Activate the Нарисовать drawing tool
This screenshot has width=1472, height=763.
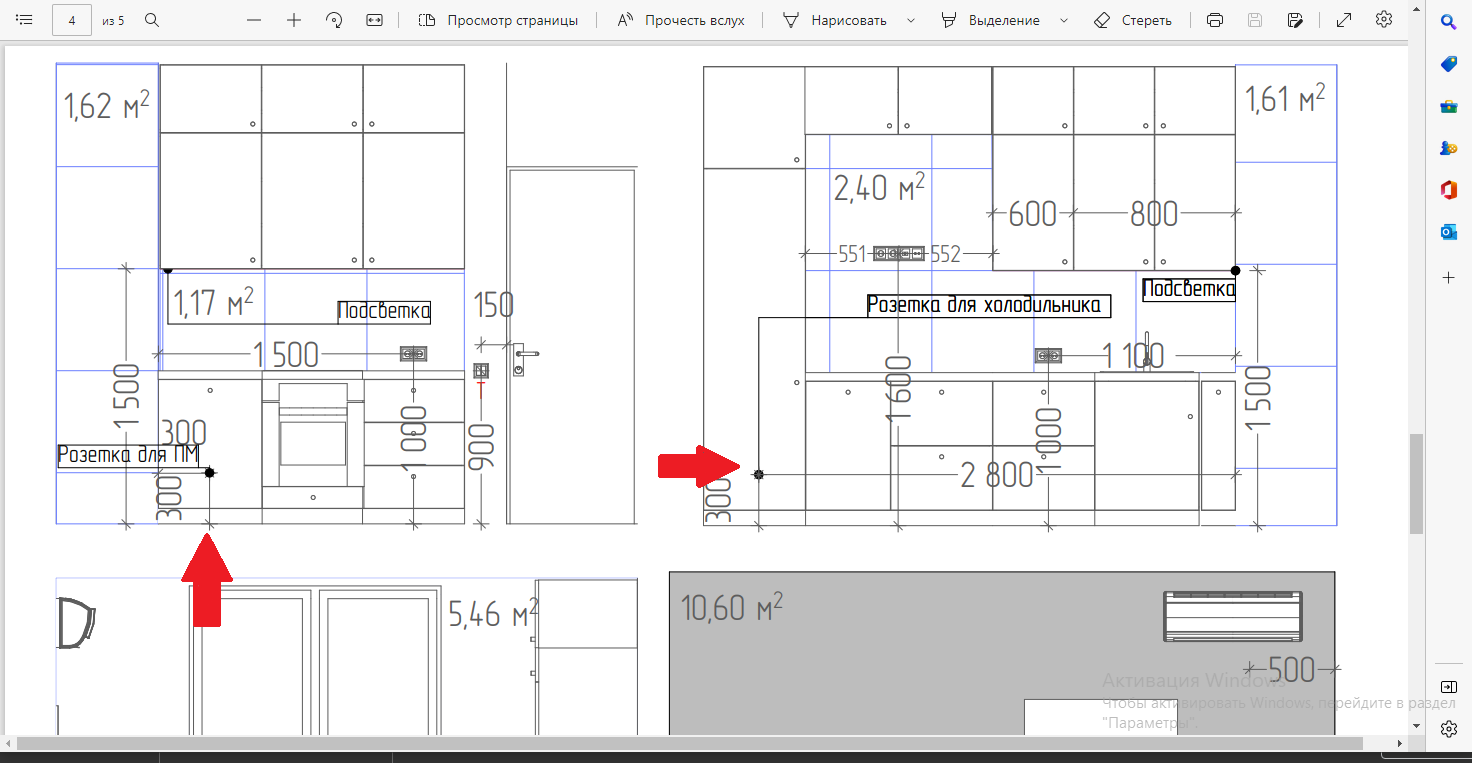[834, 20]
